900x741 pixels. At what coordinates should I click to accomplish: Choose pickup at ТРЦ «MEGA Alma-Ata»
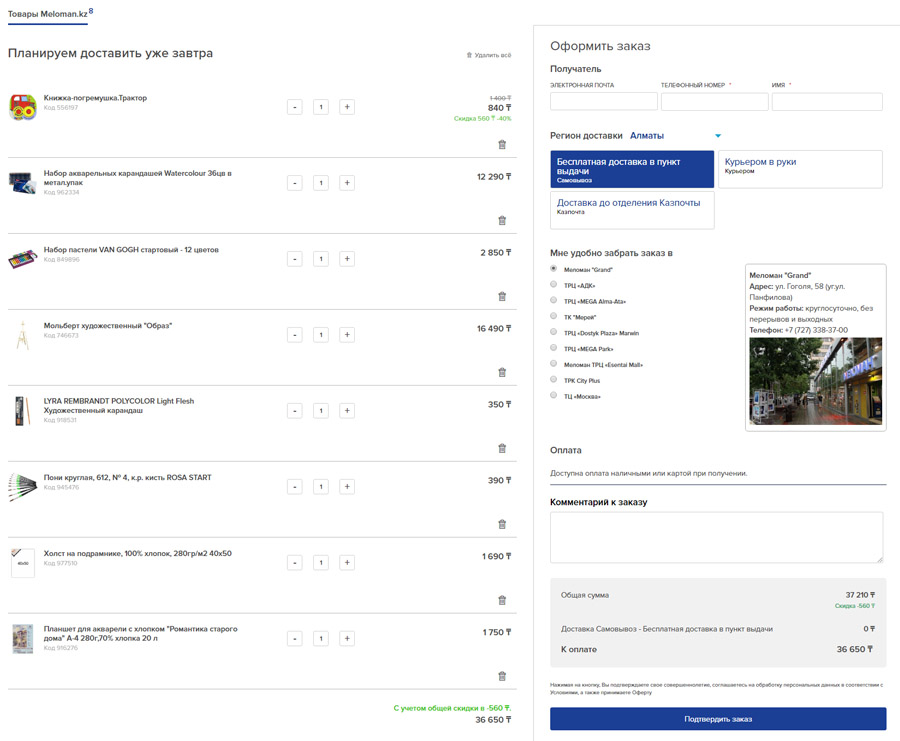[x=553, y=300]
